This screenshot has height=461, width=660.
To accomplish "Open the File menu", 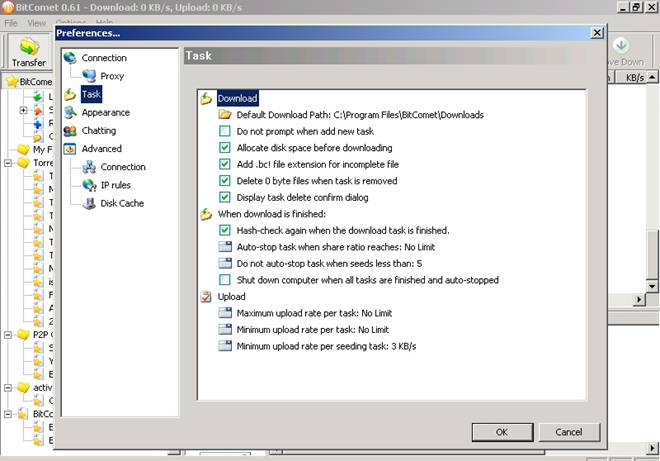I will pos(11,22).
